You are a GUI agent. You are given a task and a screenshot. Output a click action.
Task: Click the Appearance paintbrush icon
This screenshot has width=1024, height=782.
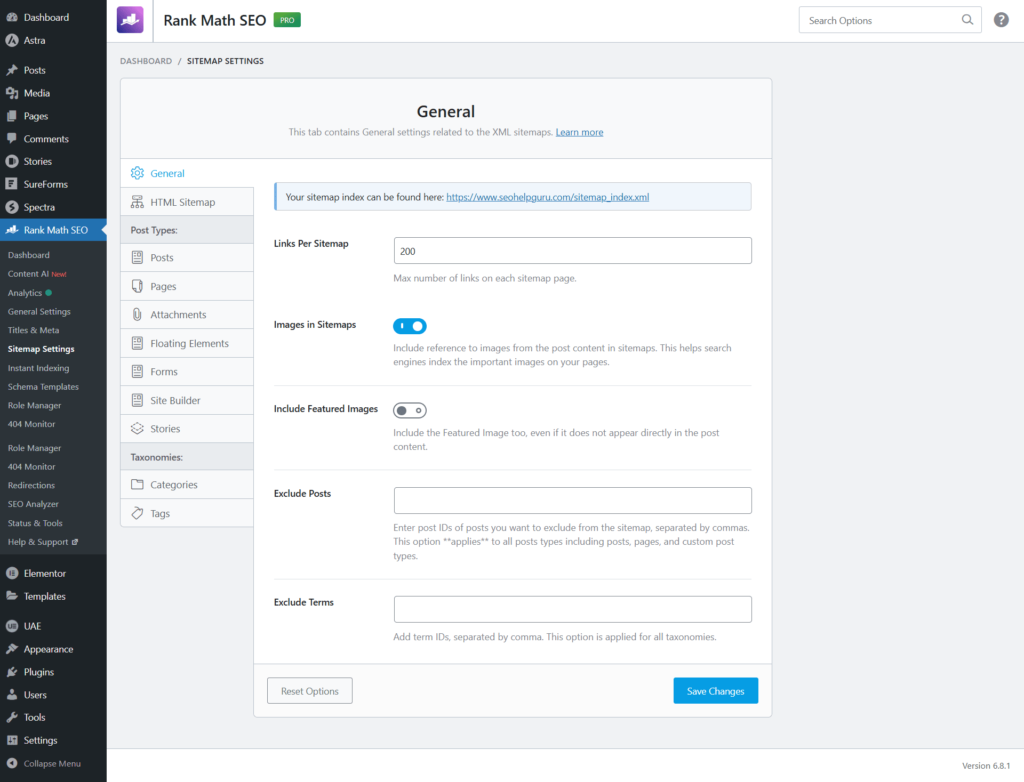12,649
